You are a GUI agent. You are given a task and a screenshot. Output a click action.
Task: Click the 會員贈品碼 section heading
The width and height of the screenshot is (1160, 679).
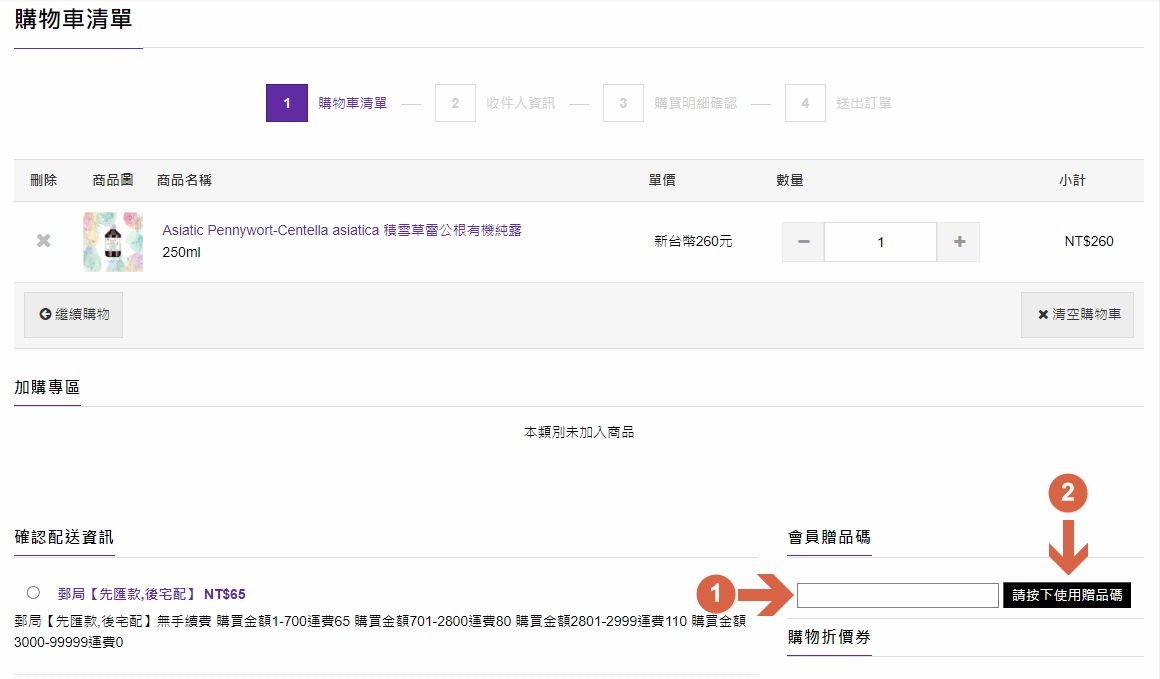[x=829, y=537]
